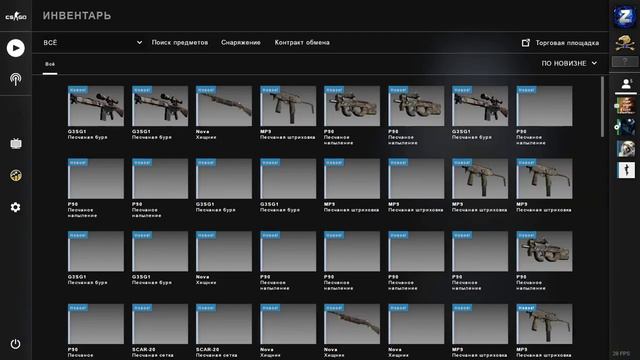Select Nova item with visible shotgun in bottom row
The image size is (640, 360).
352,331
